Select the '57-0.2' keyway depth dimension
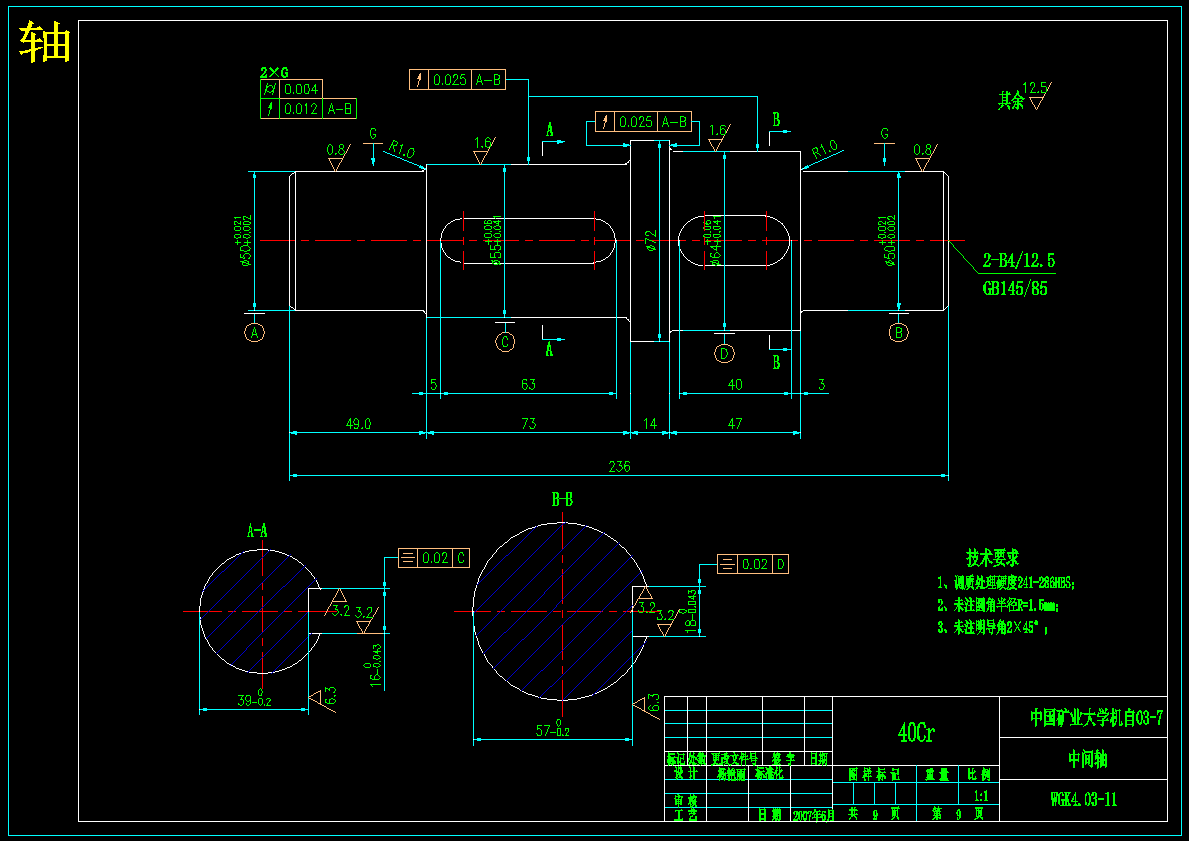 [x=553, y=730]
